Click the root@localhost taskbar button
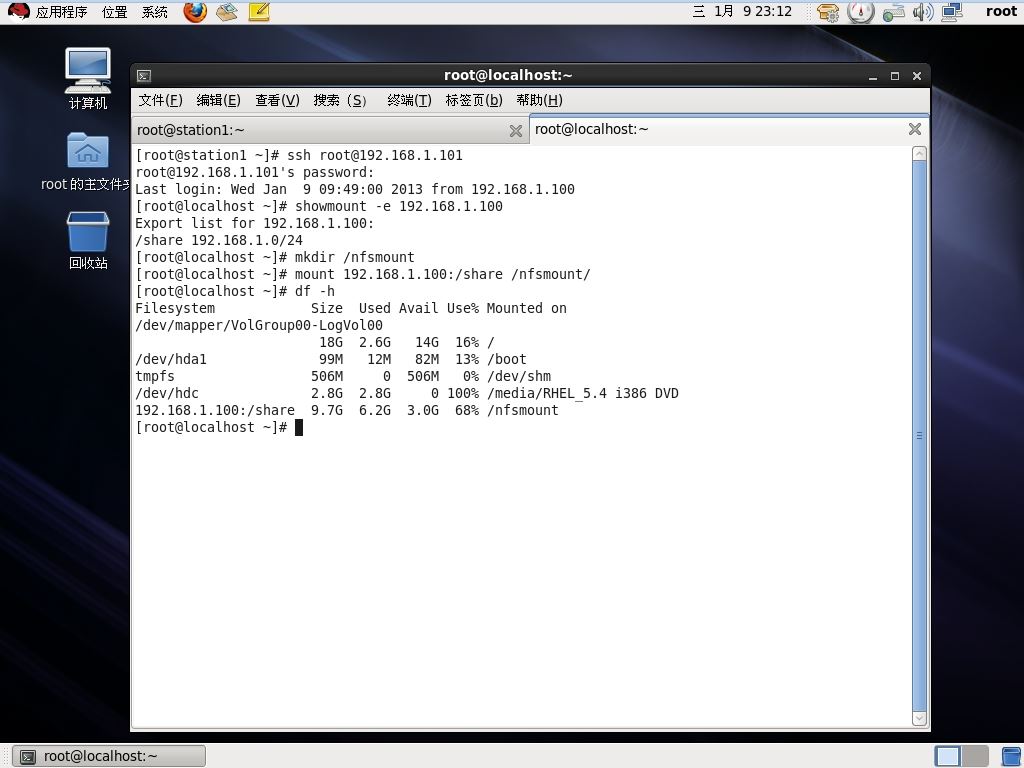 point(109,756)
